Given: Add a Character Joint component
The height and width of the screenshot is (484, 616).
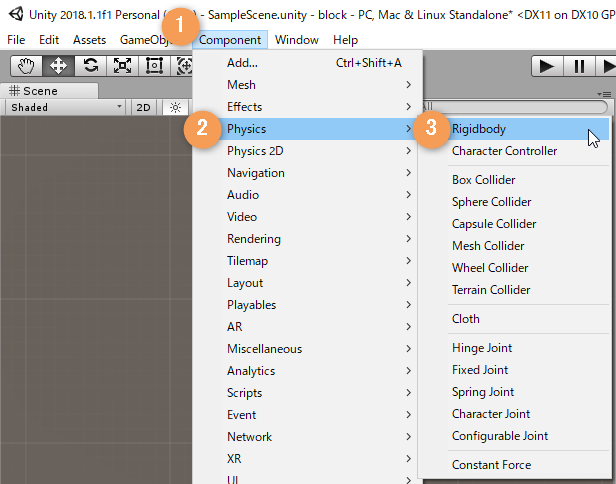Looking at the screenshot, I should 514,414.
